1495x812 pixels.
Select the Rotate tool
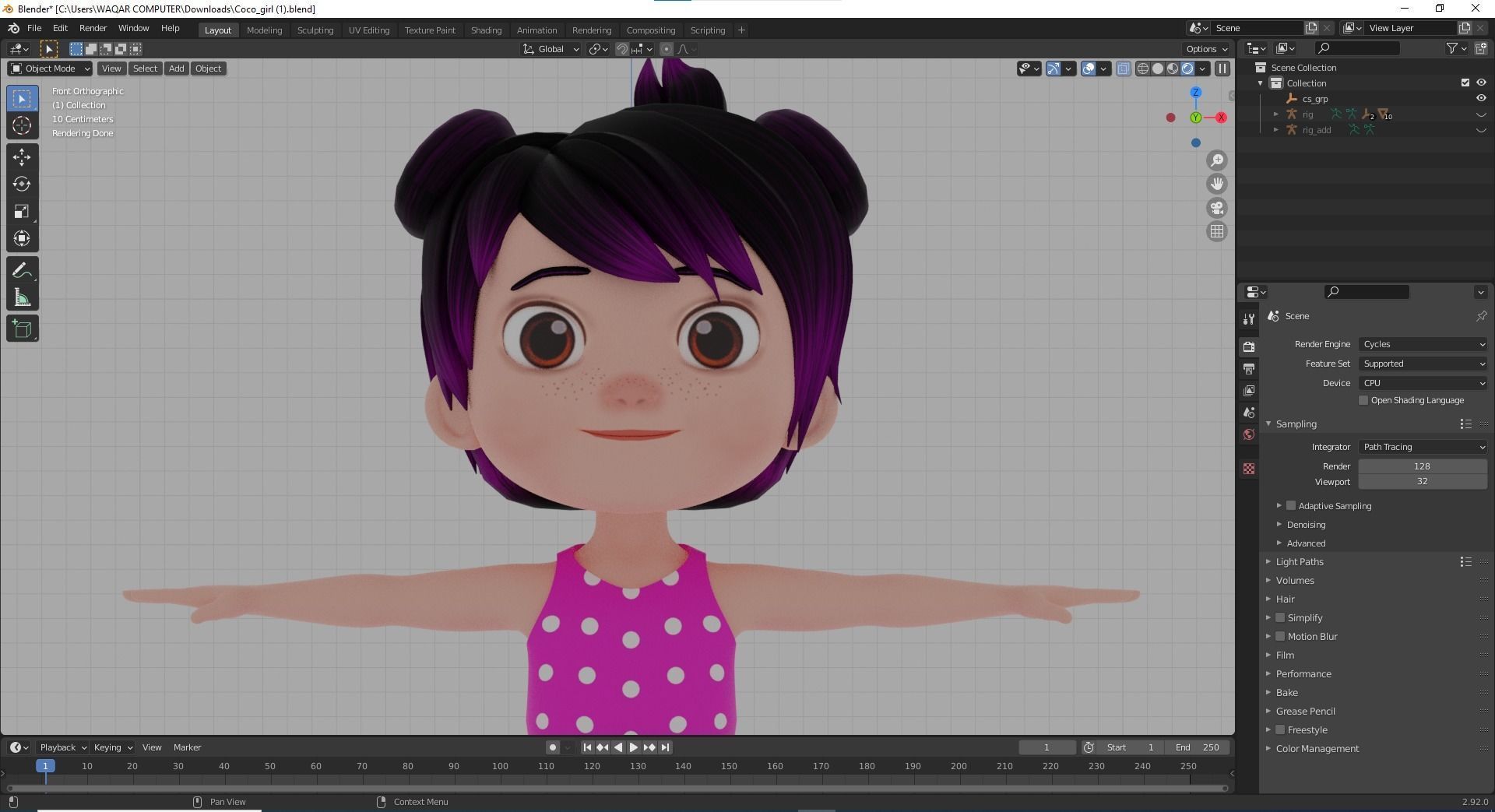coord(22,185)
